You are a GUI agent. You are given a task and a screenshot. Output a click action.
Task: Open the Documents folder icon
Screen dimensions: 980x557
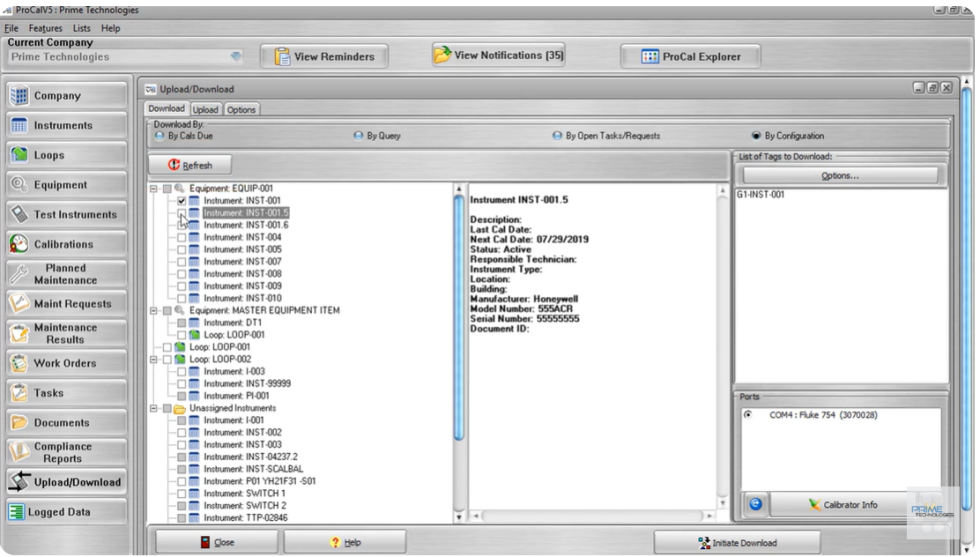point(19,423)
